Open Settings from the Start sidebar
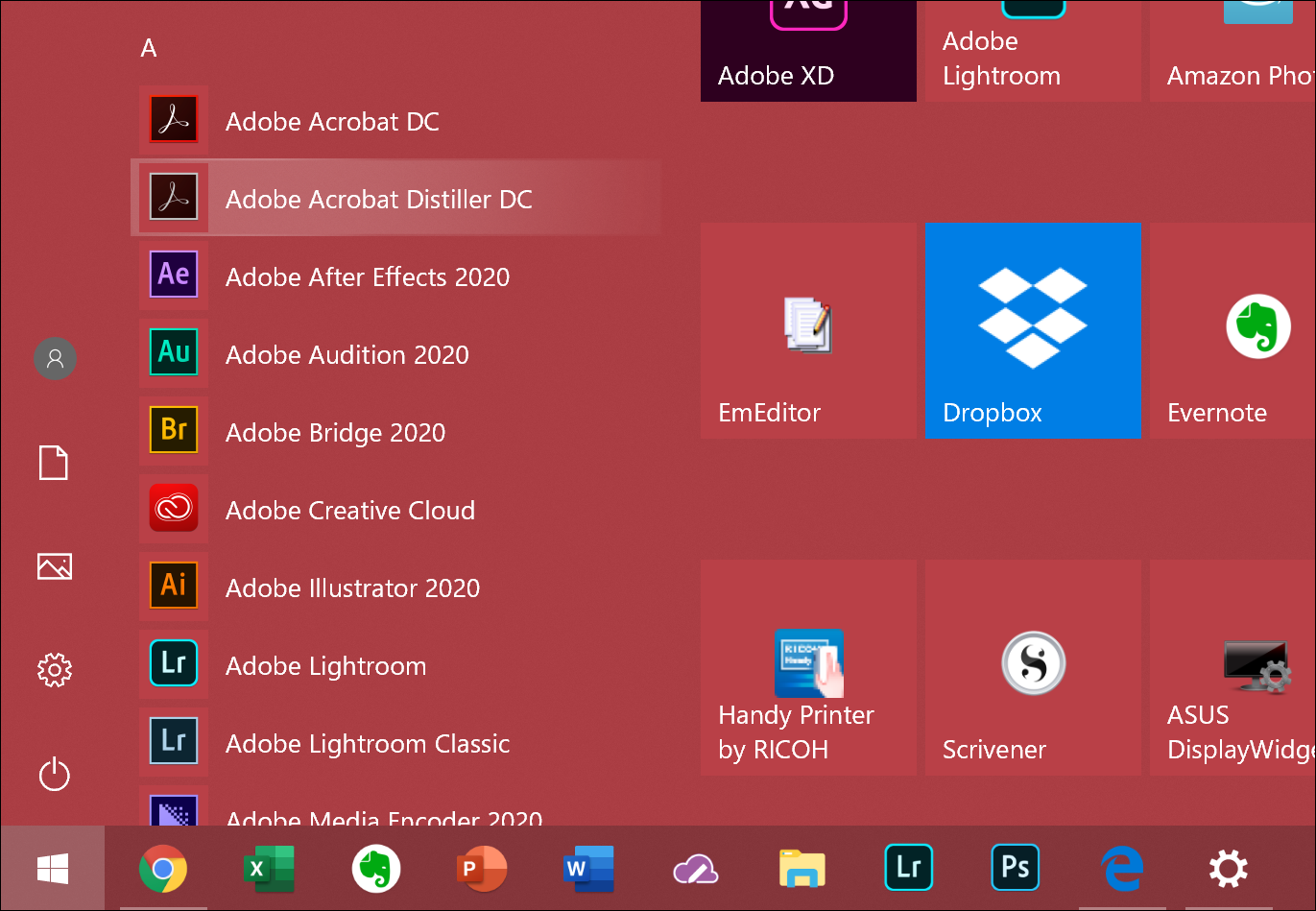Image resolution: width=1316 pixels, height=911 pixels. (54, 670)
